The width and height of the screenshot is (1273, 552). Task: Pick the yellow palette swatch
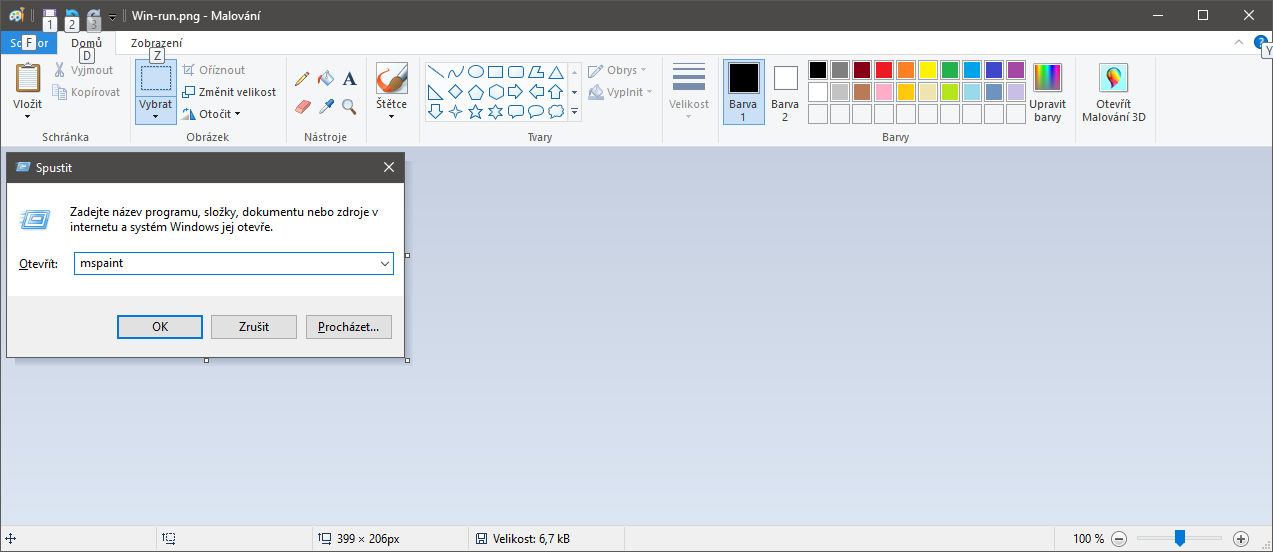pos(928,70)
